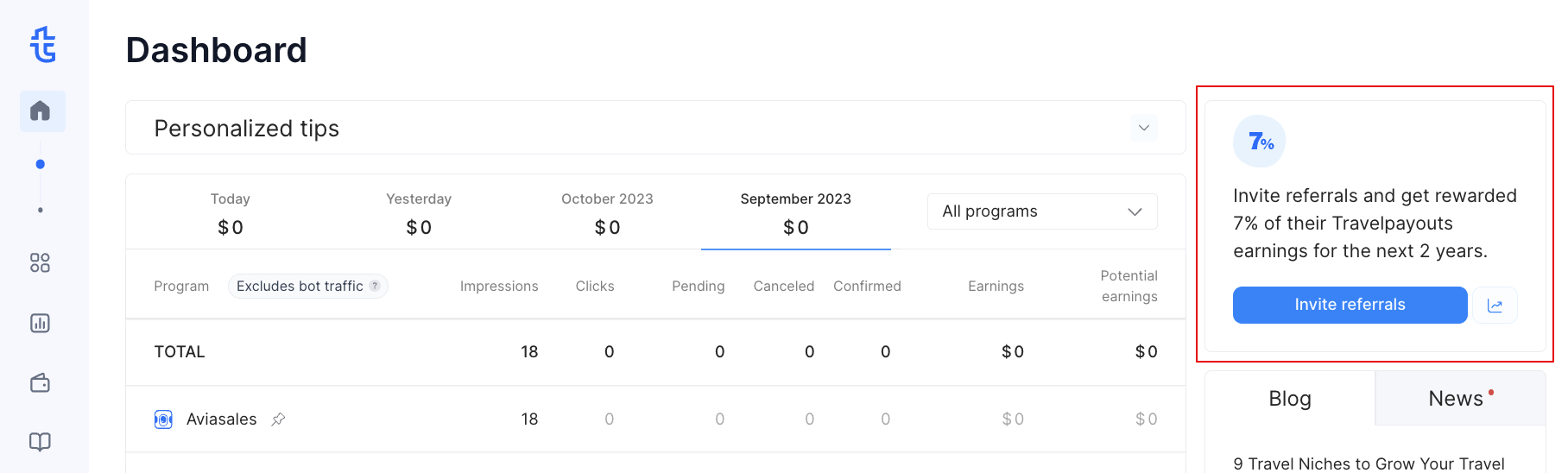This screenshot has height=473, width=1568.
Task: Open the programs grid icon in sidebar
Action: pyautogui.click(x=40, y=262)
